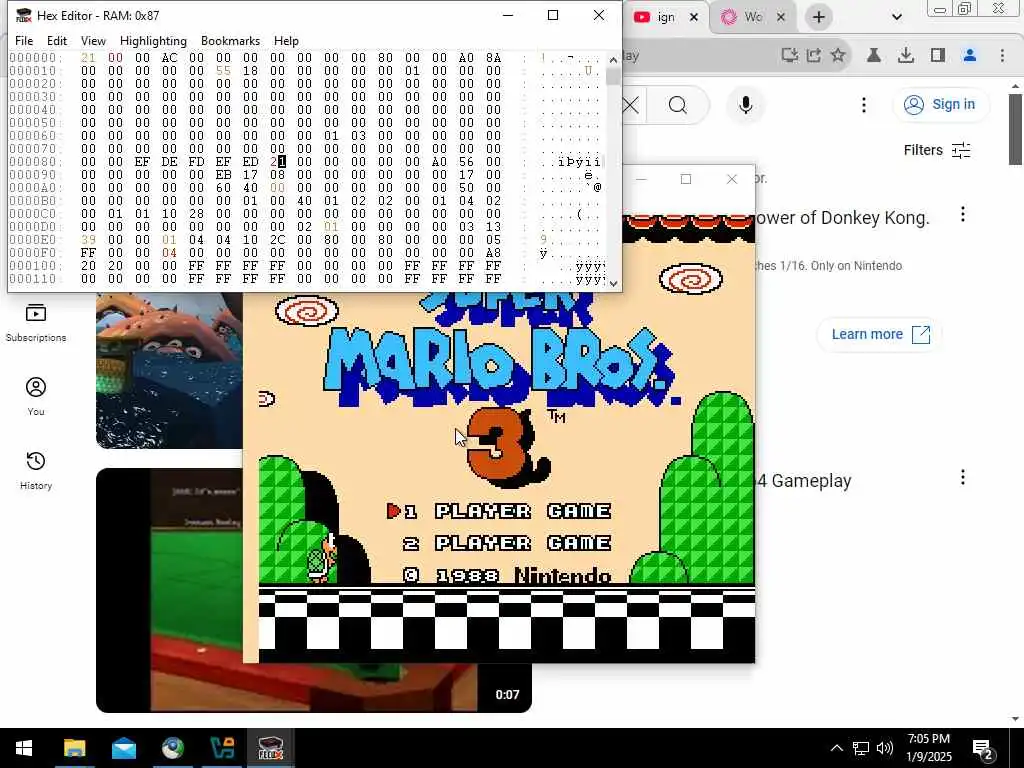1024x768 pixels.
Task: Open the Edit menu in Hex Editor
Action: (57, 40)
